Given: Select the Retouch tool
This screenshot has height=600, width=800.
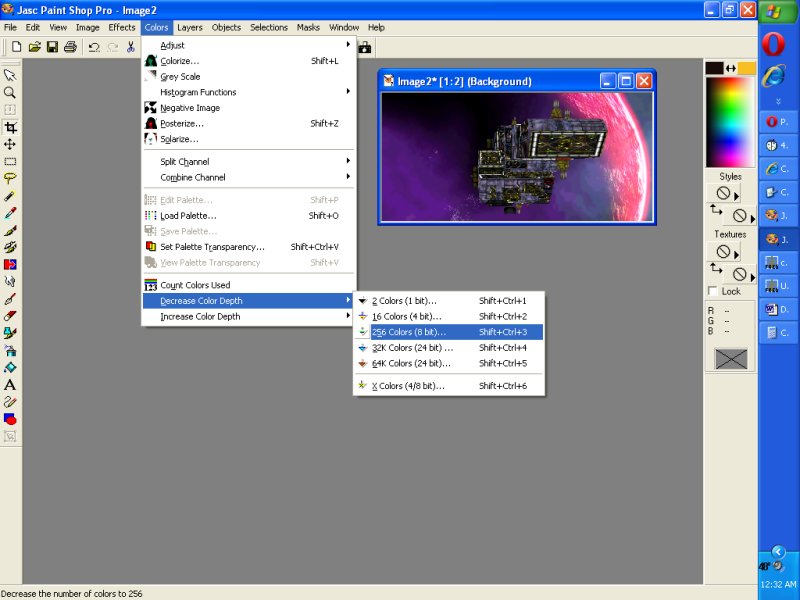Looking at the screenshot, I should [x=10, y=282].
